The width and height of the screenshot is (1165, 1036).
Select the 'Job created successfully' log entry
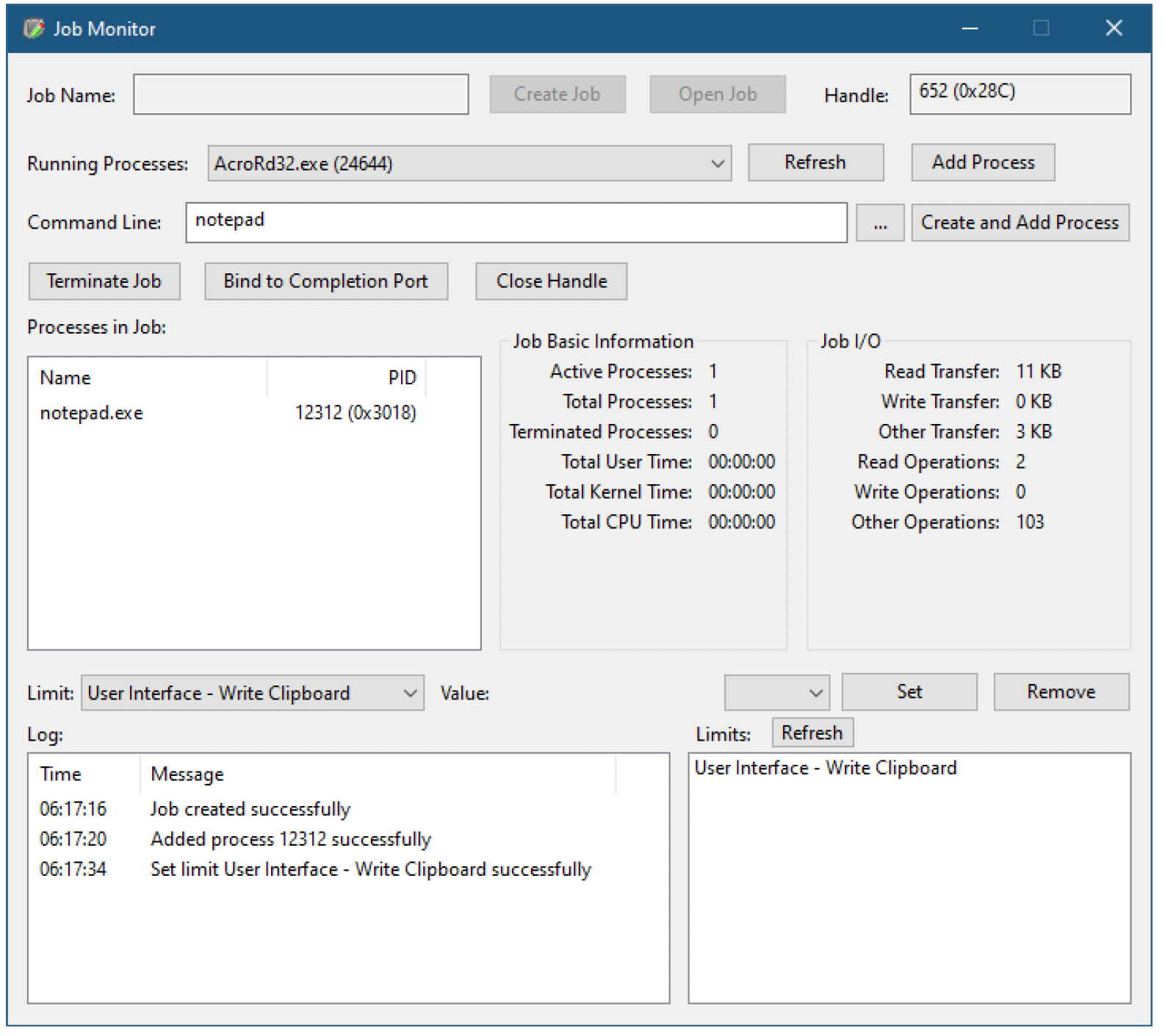click(x=250, y=809)
